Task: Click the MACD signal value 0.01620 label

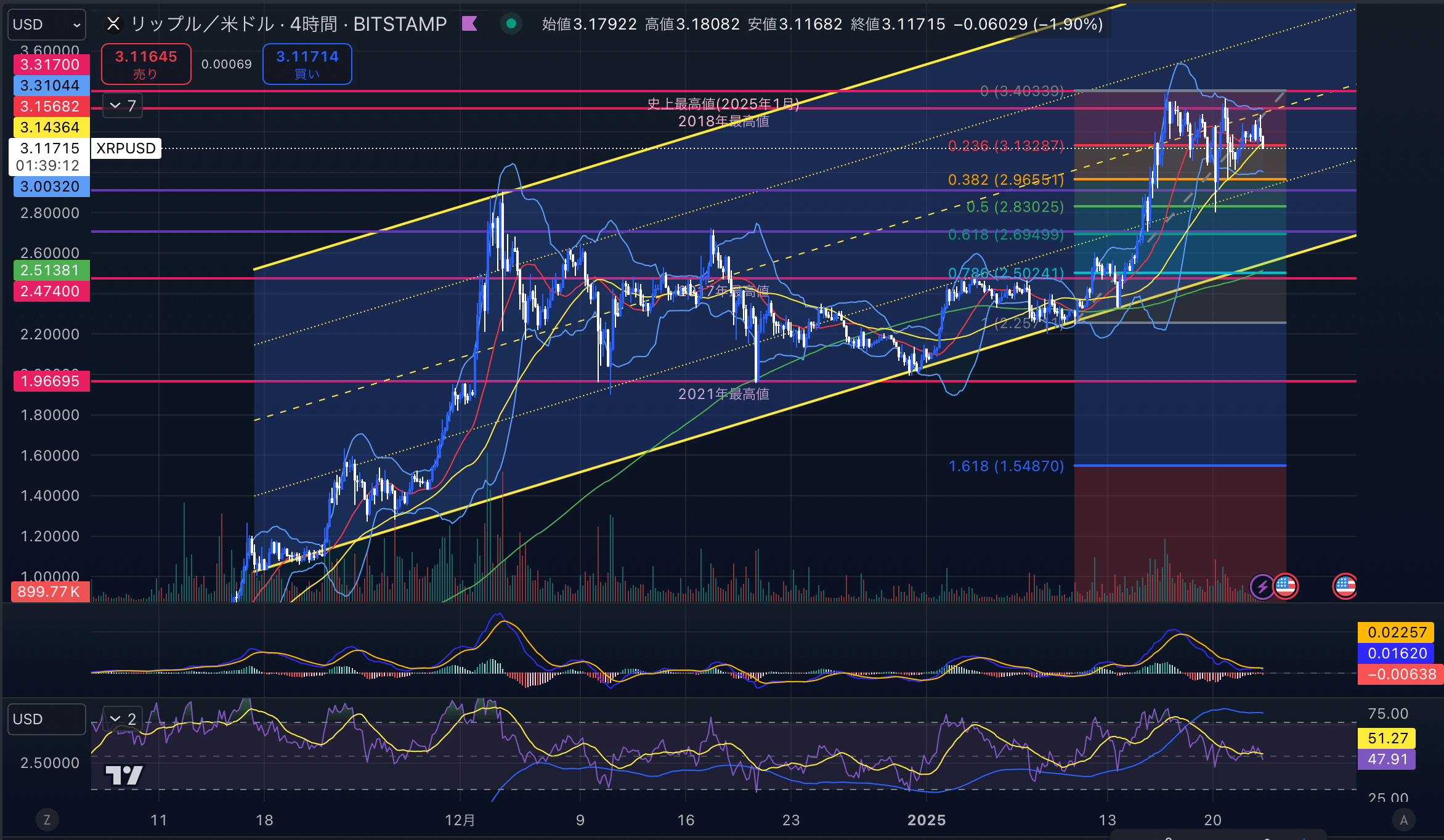Action: coord(1397,653)
